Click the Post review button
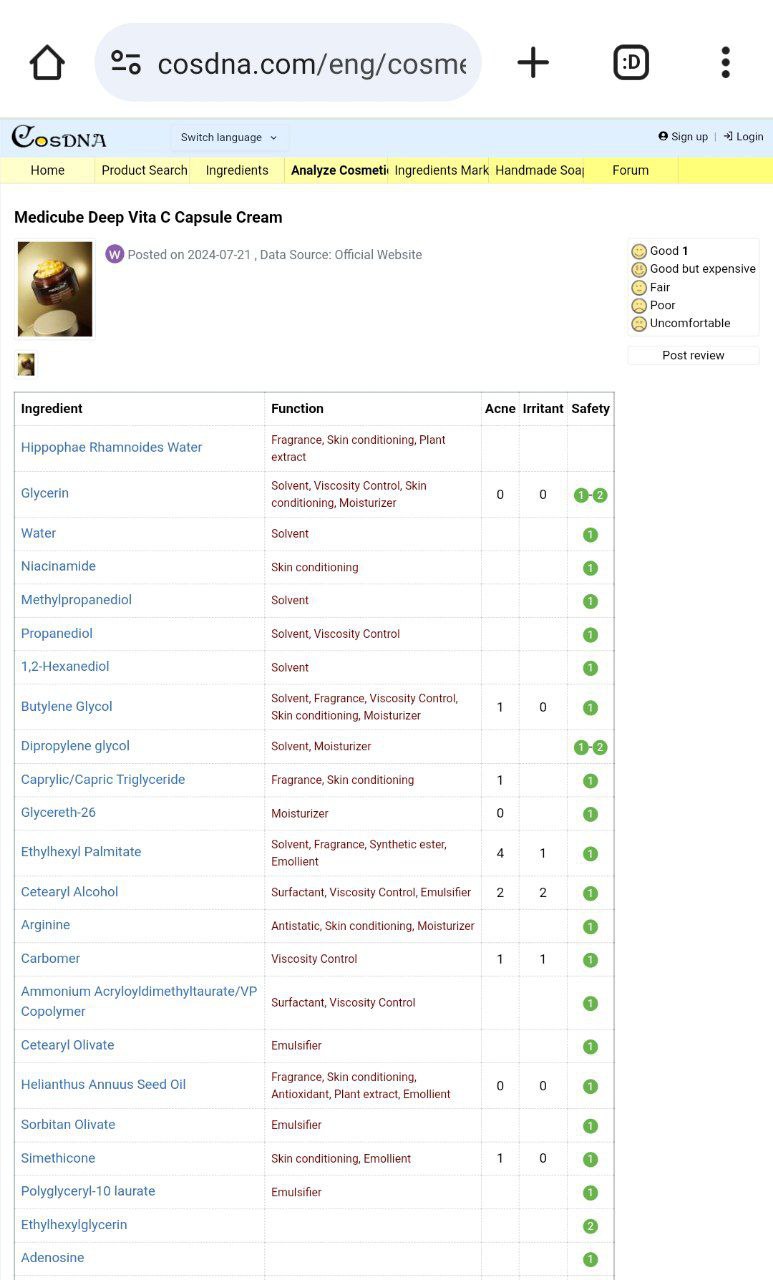Viewport: 773px width, 1280px height. point(693,355)
